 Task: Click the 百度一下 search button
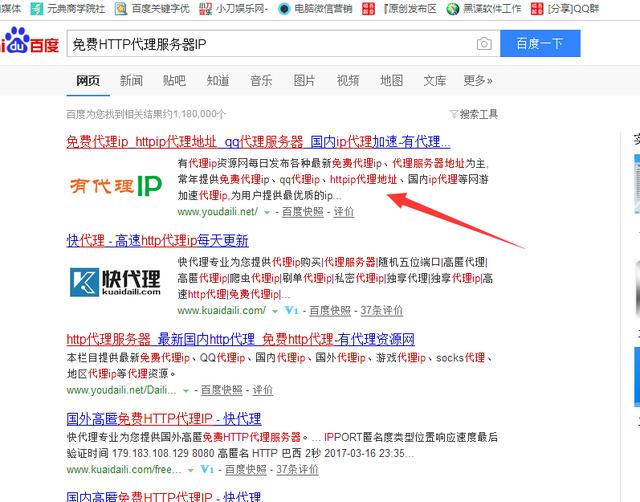(540, 43)
